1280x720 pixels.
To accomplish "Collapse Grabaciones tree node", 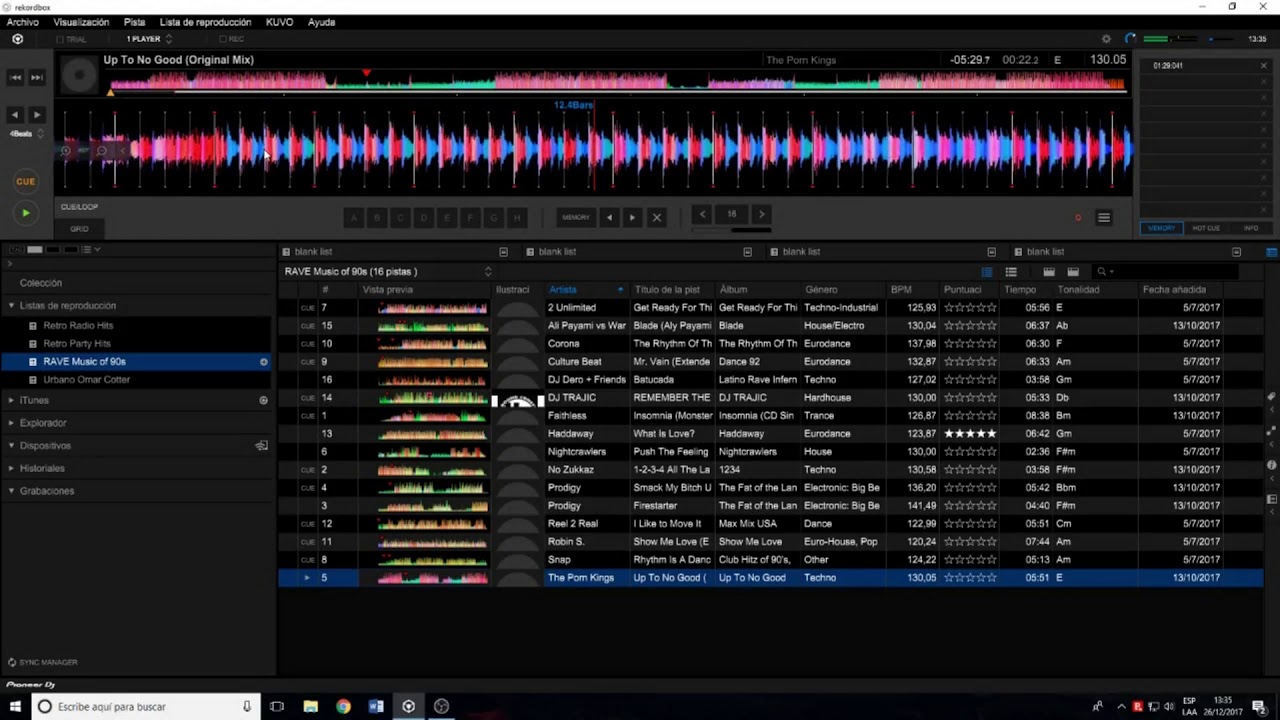I will tap(11, 491).
